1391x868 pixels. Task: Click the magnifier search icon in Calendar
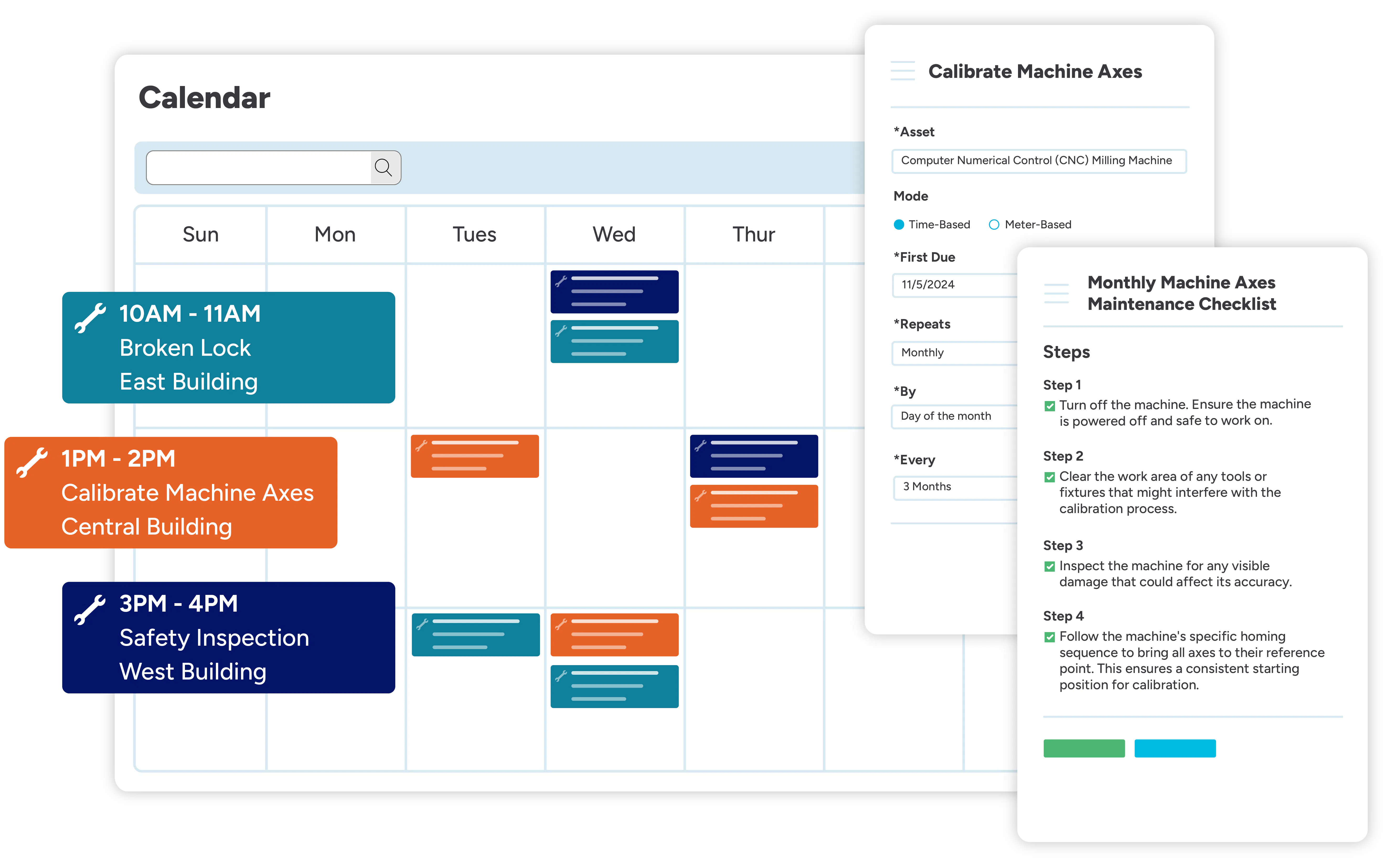point(383,168)
